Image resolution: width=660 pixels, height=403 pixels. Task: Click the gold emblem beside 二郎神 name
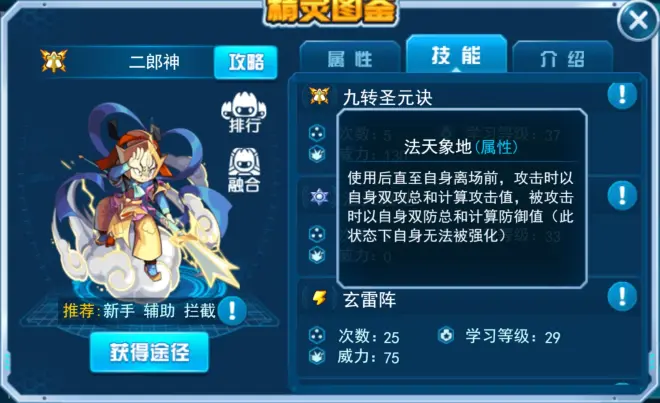54,61
